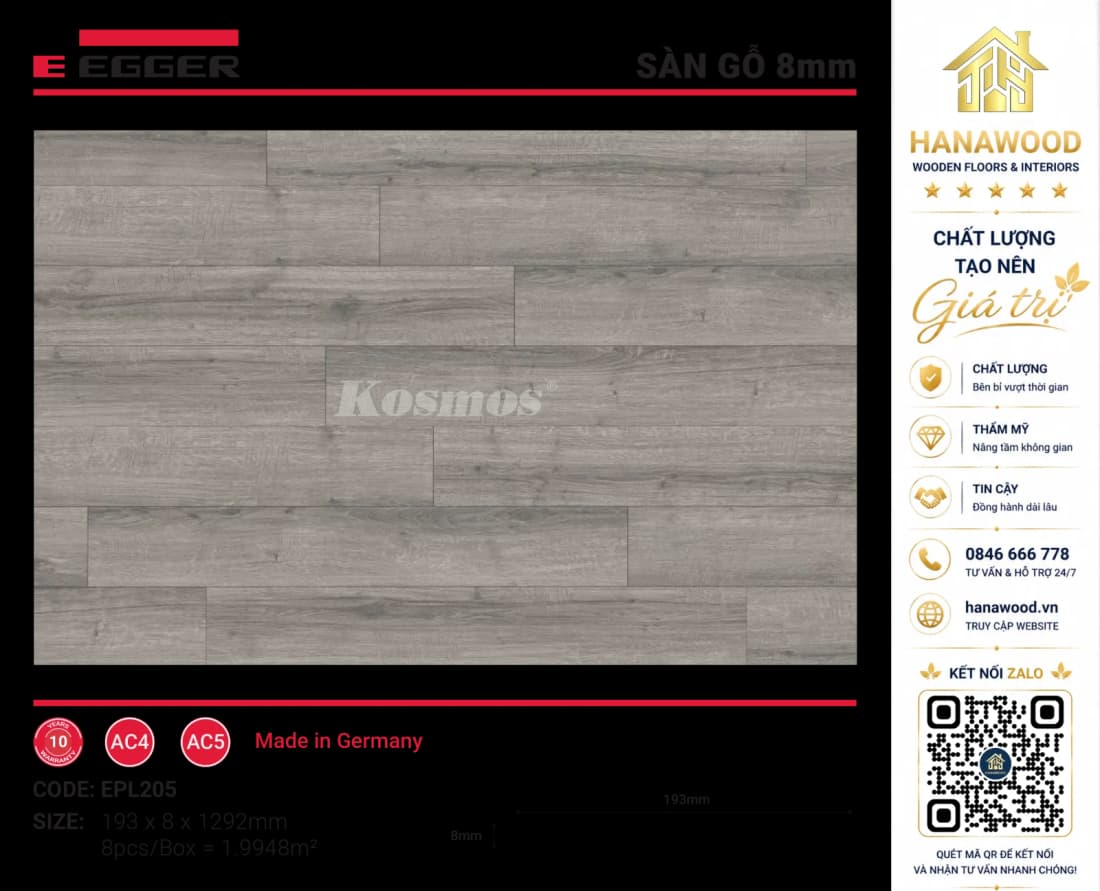Click "QUÉT MÃ QR ĐỂ KẾT NỐI" text
Screen dimensions: 1100x891
coord(995,855)
